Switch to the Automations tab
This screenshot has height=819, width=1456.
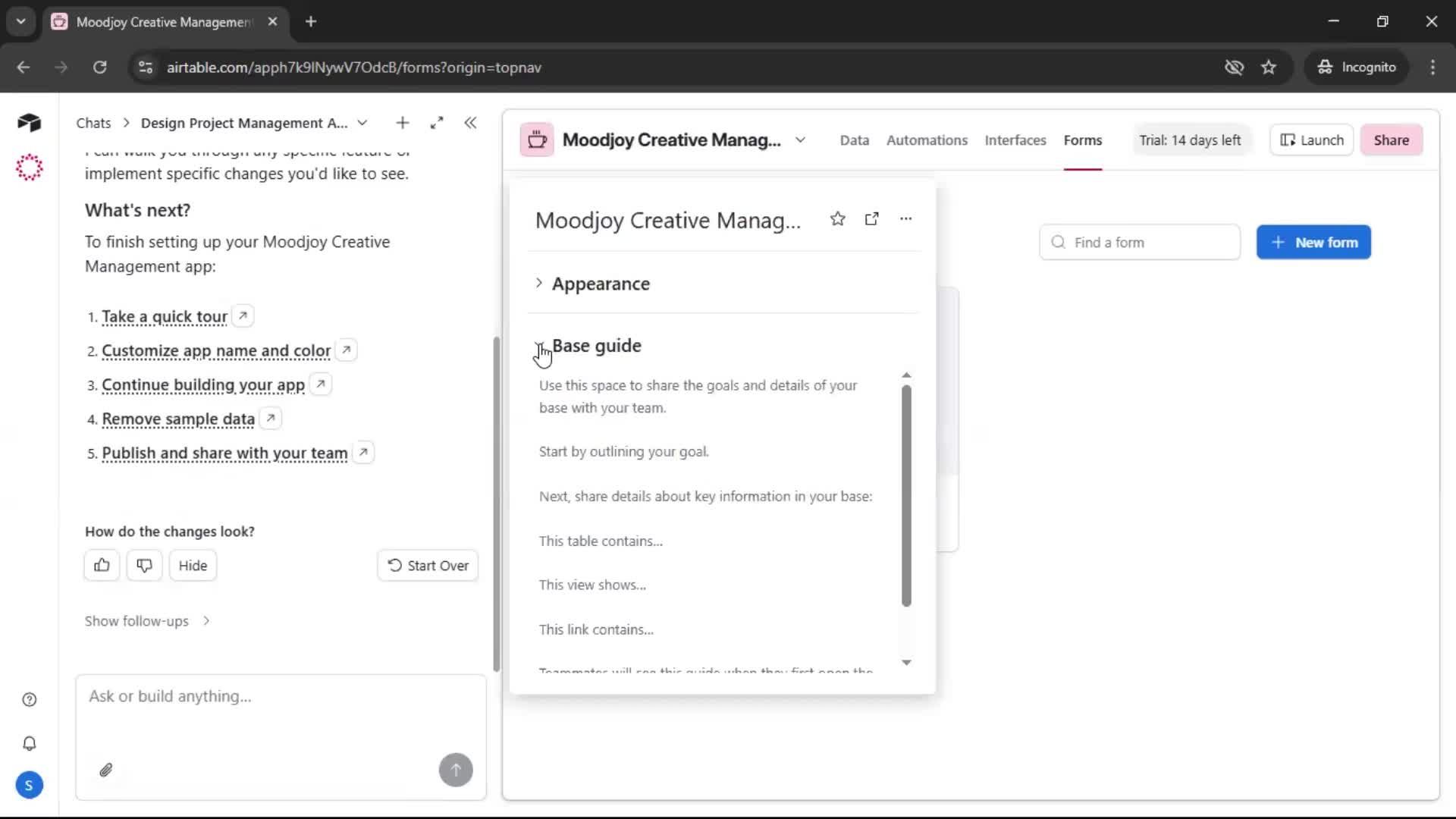[927, 140]
